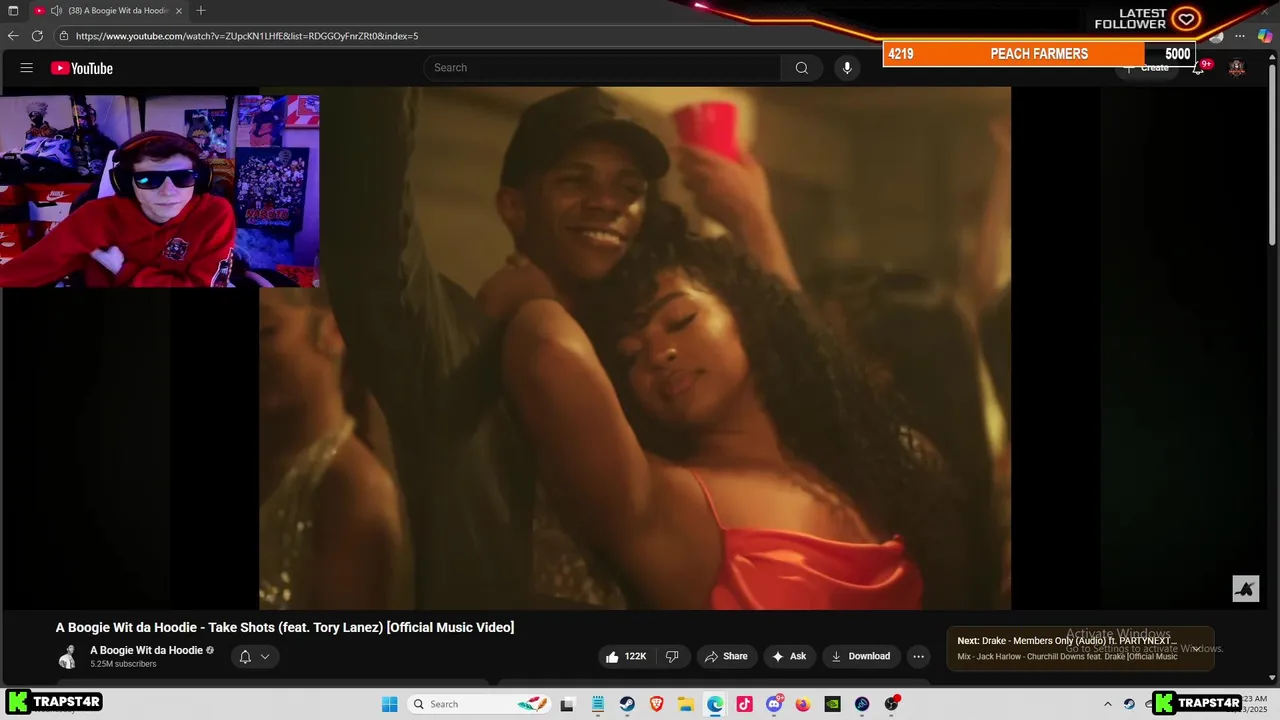Image resolution: width=1280 pixels, height=720 pixels.
Task: Open Brave browser from the taskbar
Action: 656,704
